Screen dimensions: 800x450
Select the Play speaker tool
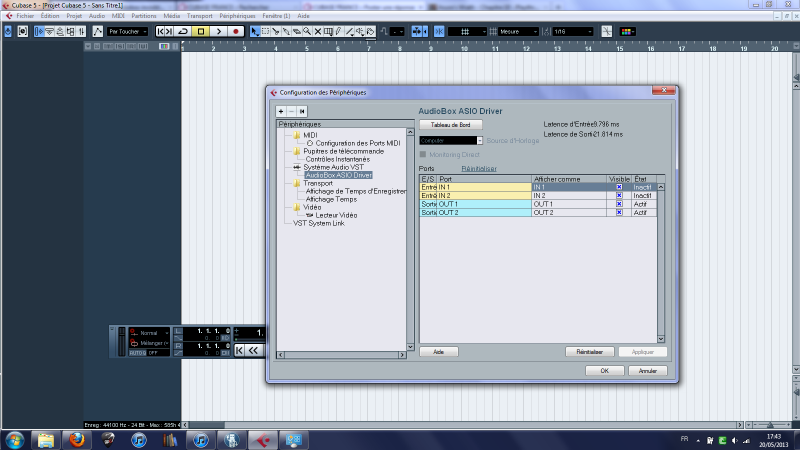tap(360, 32)
